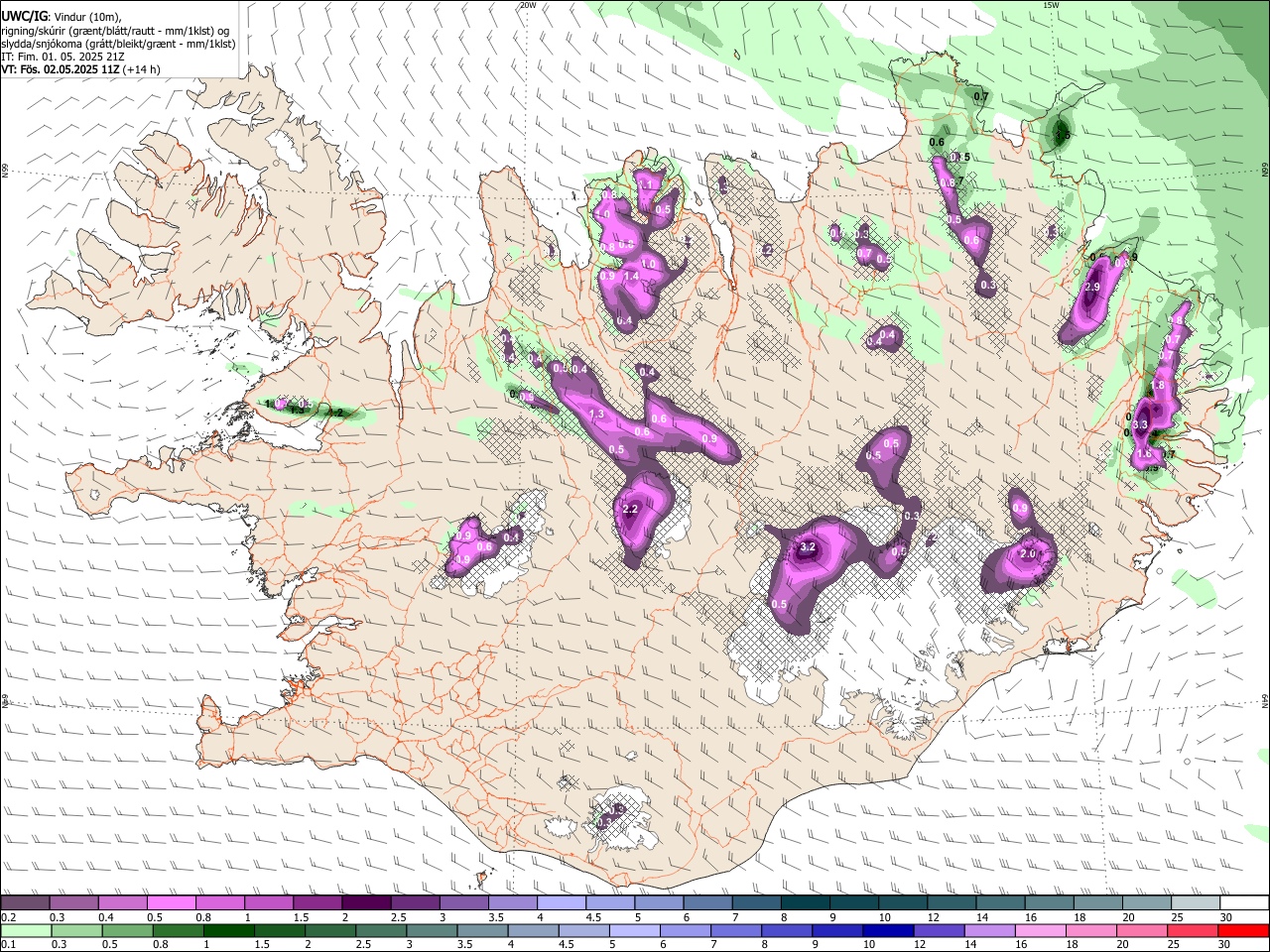Select the 1.4 label in the northern snow area

click(x=631, y=276)
